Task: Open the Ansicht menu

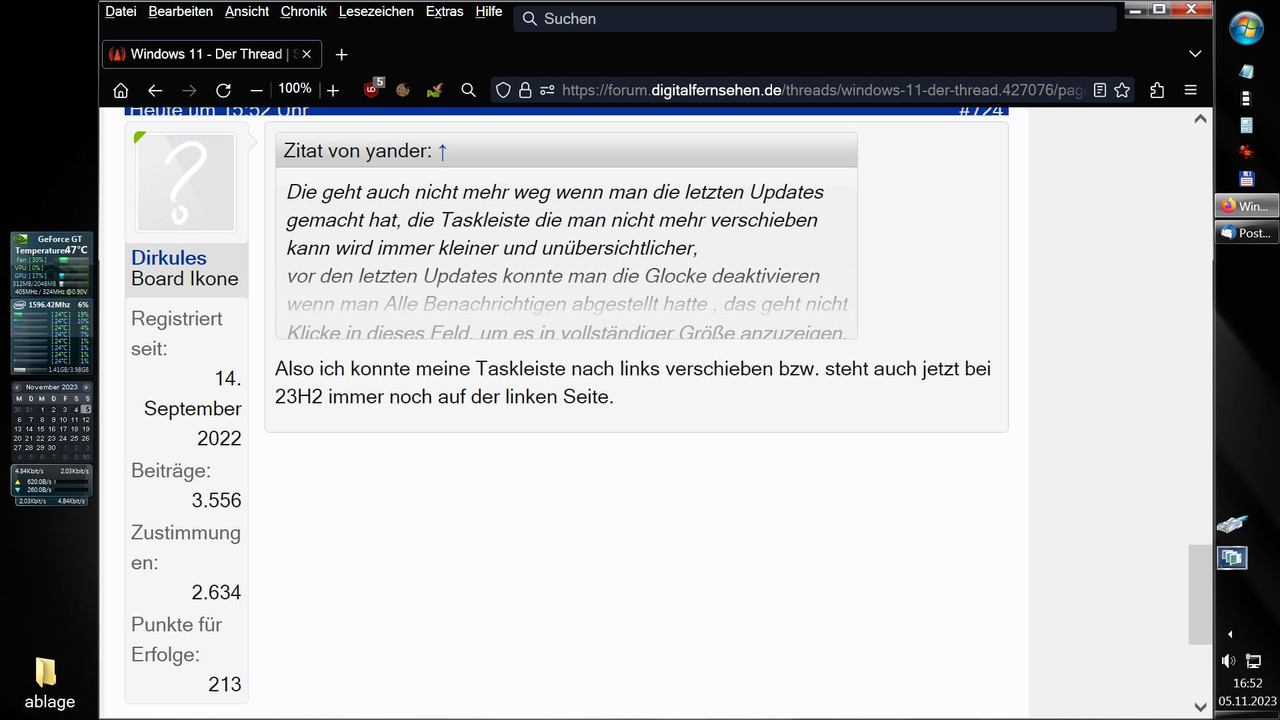Action: [247, 11]
